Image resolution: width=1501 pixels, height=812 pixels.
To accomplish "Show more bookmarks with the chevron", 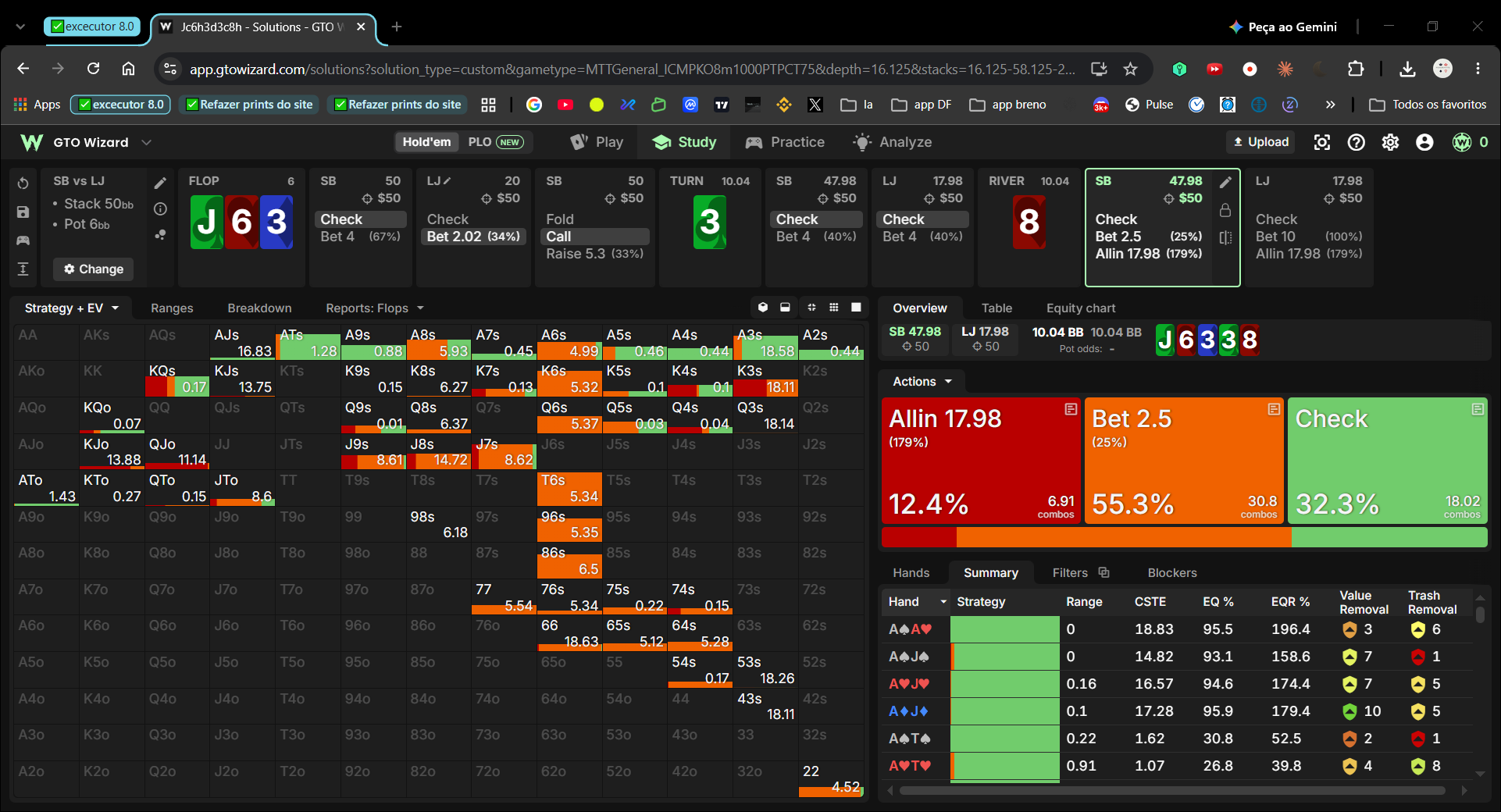I will pos(1330,105).
